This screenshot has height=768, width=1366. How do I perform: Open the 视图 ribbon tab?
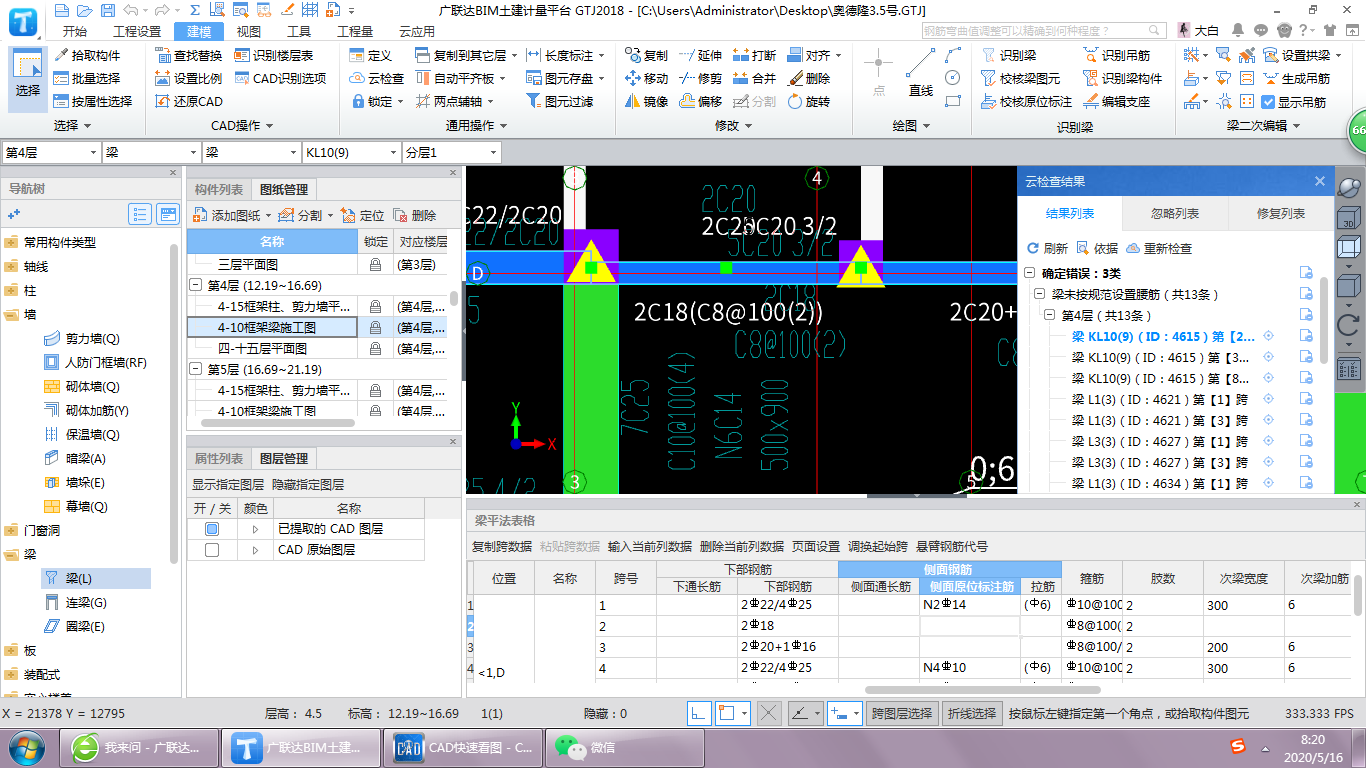point(249,31)
